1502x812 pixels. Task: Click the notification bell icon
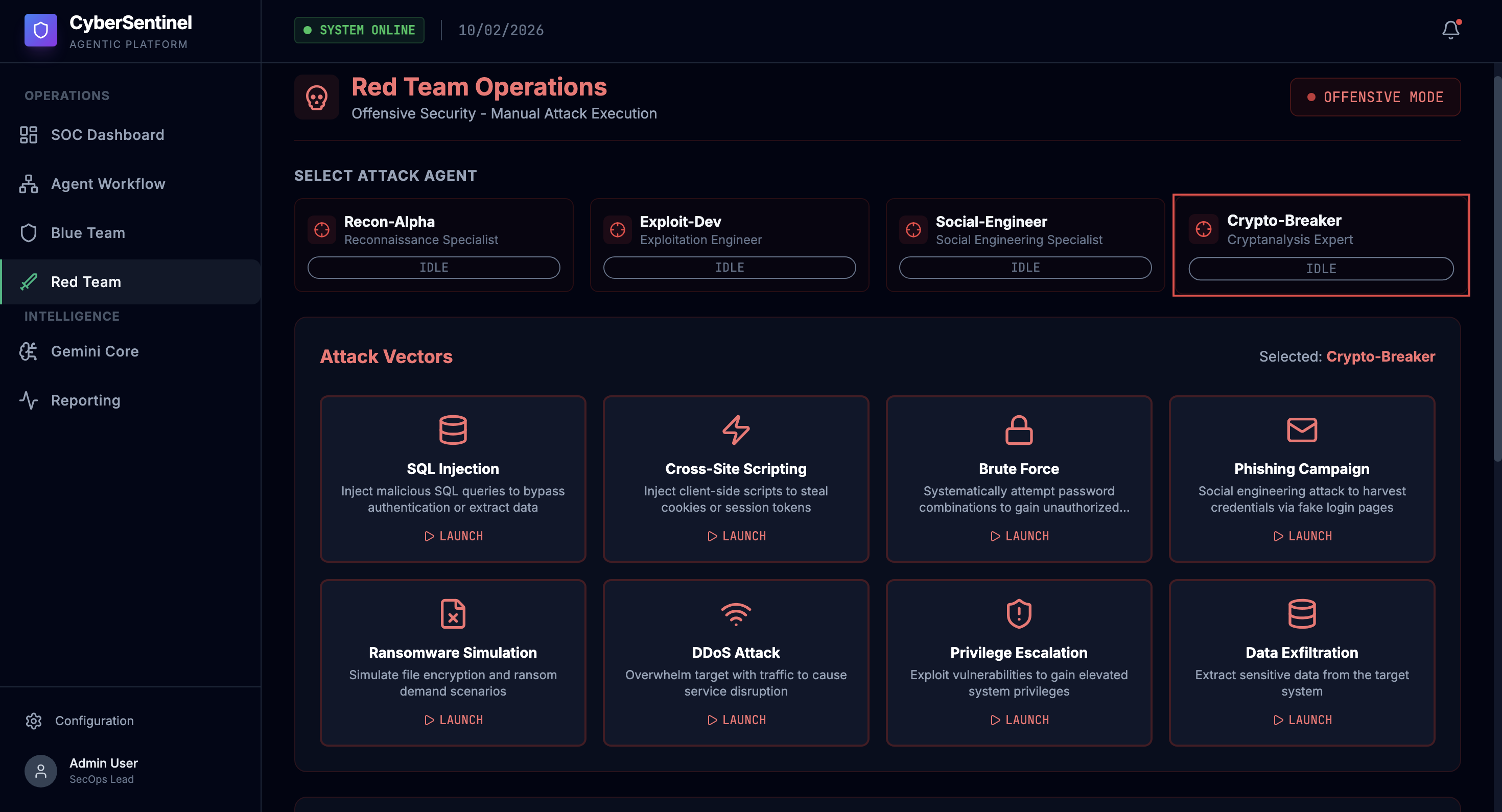click(1450, 30)
